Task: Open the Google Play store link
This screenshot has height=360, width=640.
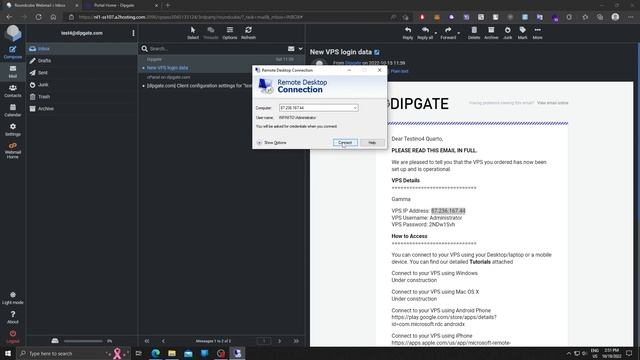Action: (x=444, y=320)
